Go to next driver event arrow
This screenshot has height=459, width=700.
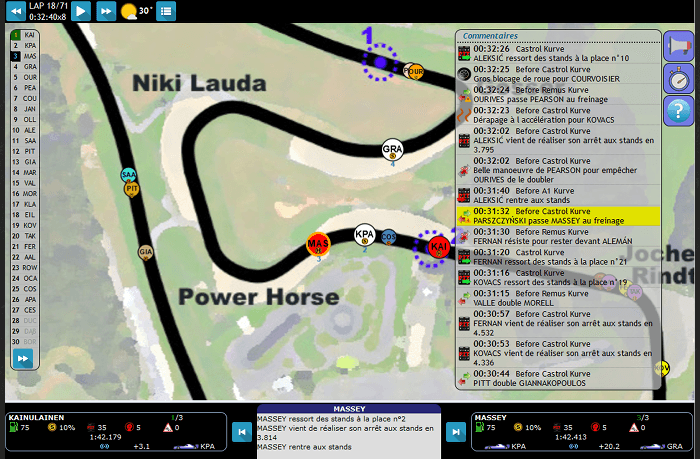455,432
